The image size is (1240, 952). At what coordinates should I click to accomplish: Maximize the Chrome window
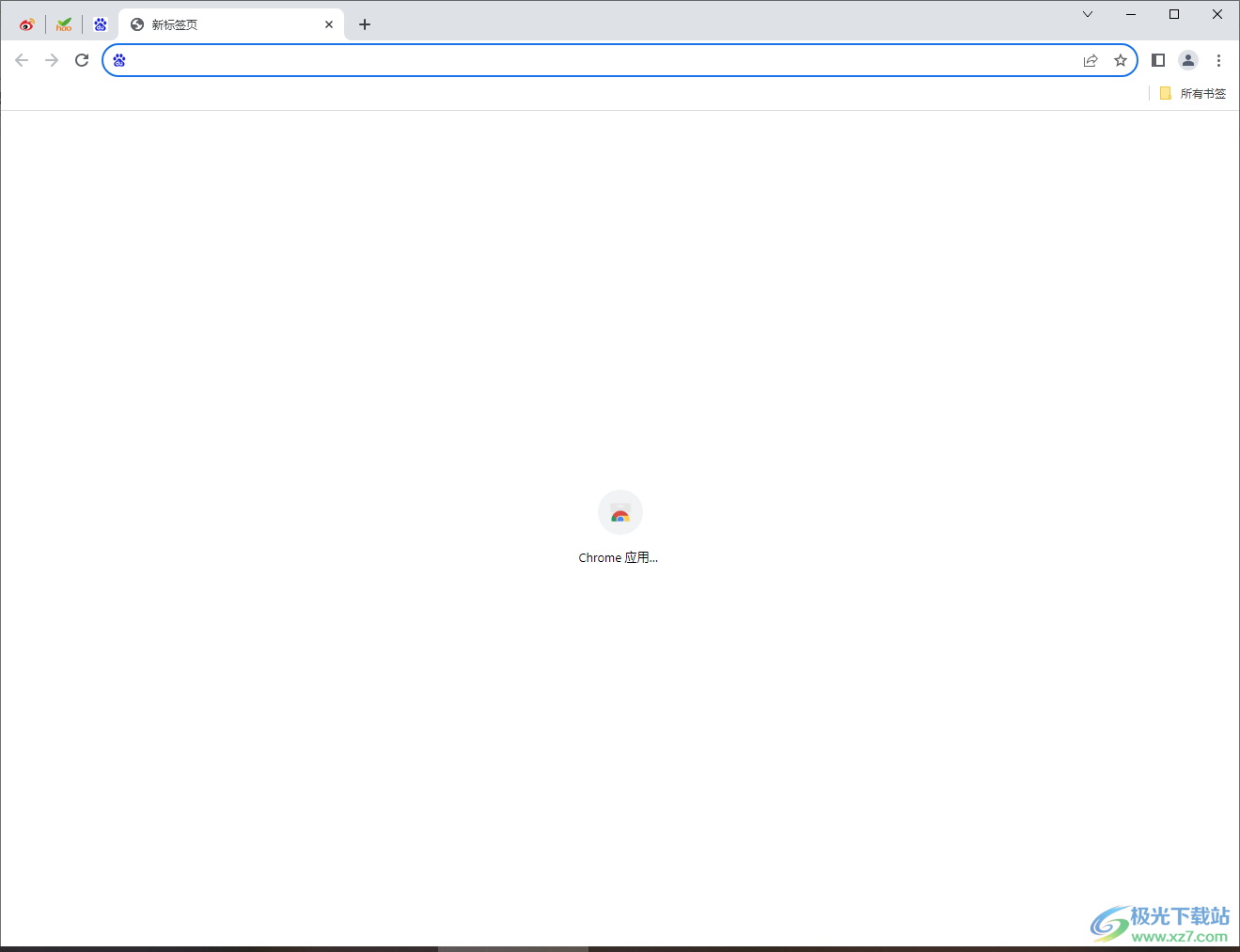(1174, 14)
